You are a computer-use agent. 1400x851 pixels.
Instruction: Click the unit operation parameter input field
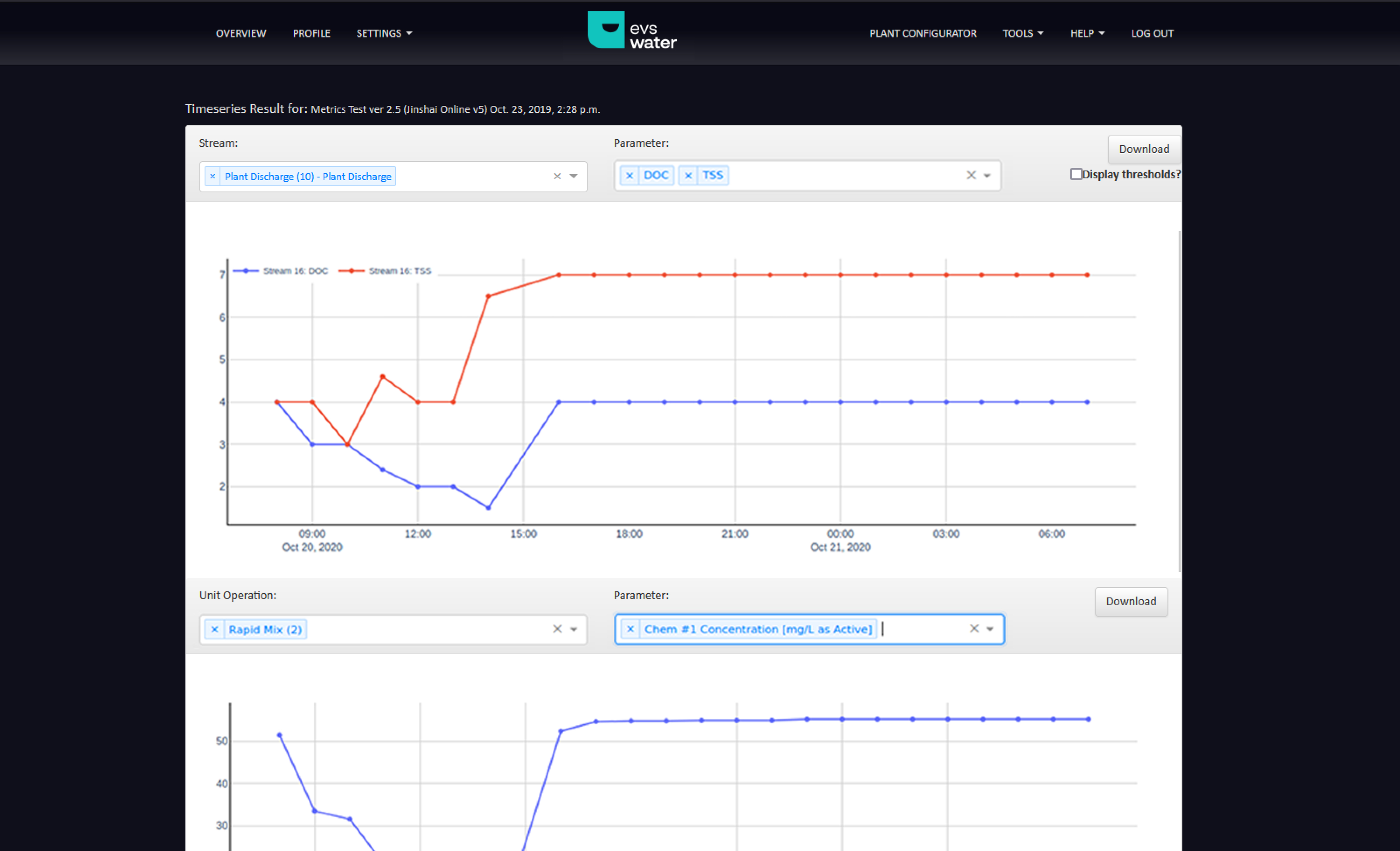tap(921, 629)
